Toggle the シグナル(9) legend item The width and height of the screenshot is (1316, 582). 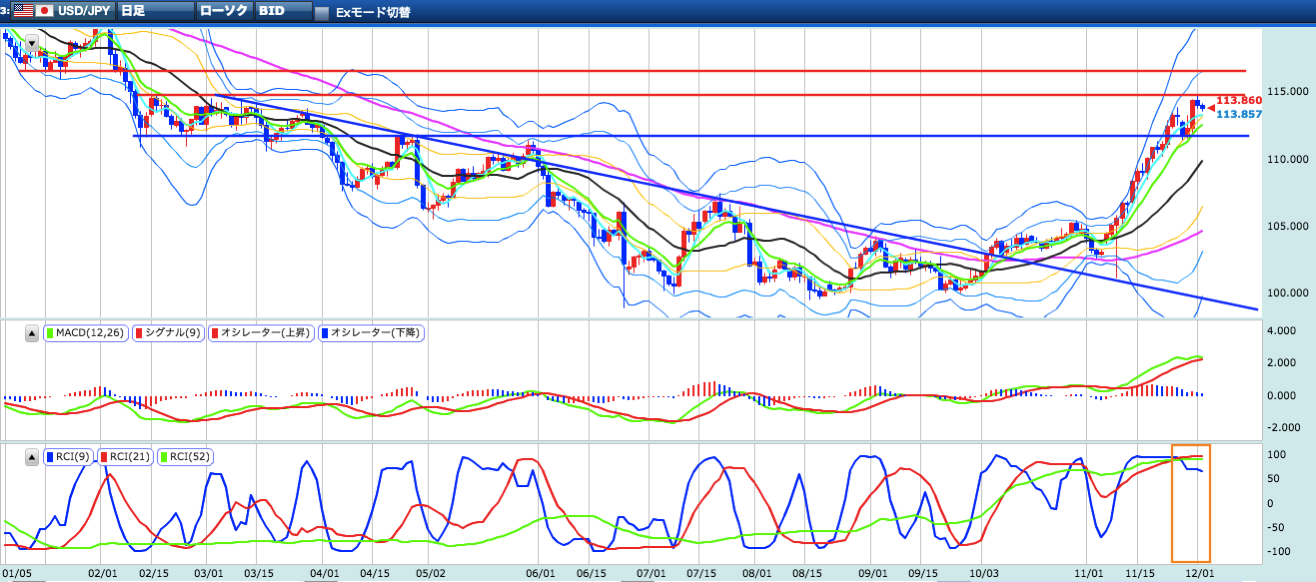tap(168, 333)
